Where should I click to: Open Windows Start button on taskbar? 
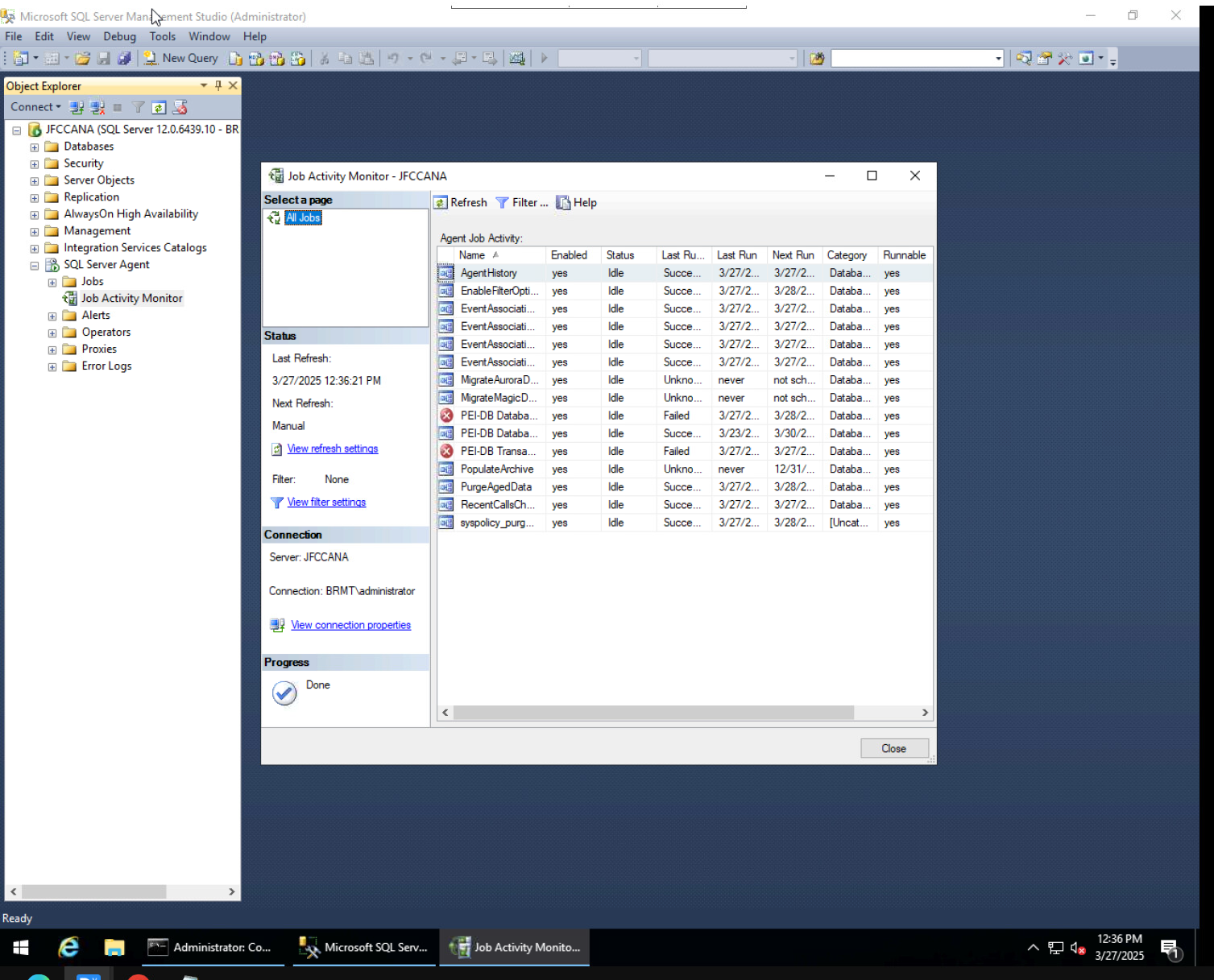21,948
